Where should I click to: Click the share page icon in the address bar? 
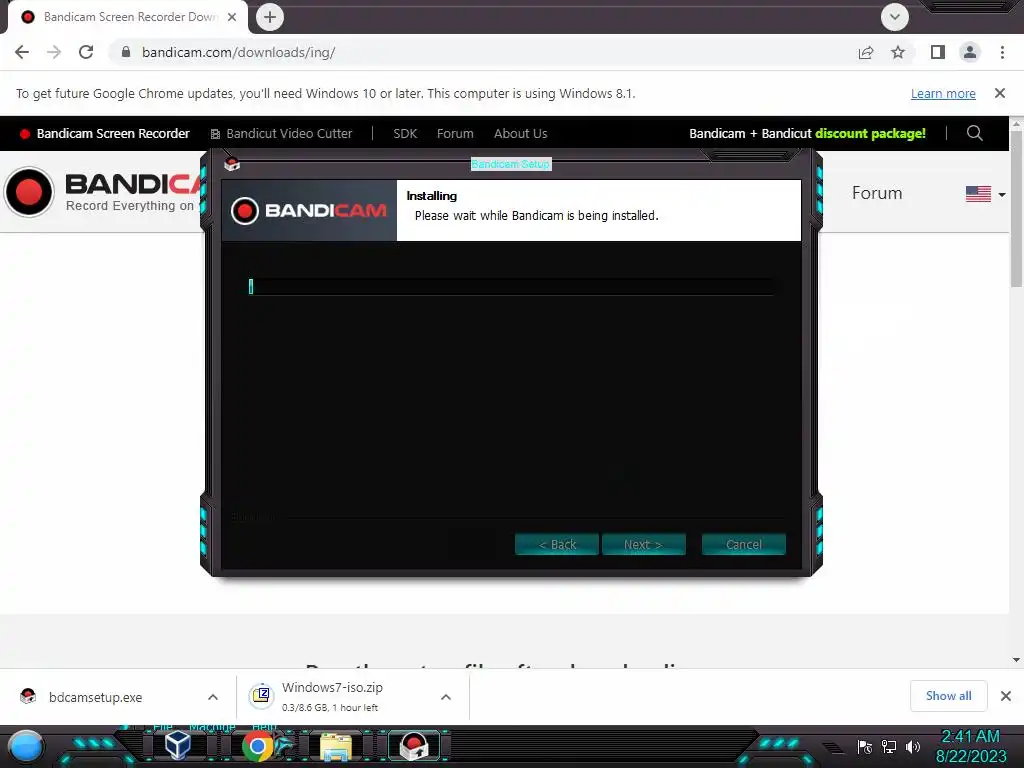click(866, 52)
